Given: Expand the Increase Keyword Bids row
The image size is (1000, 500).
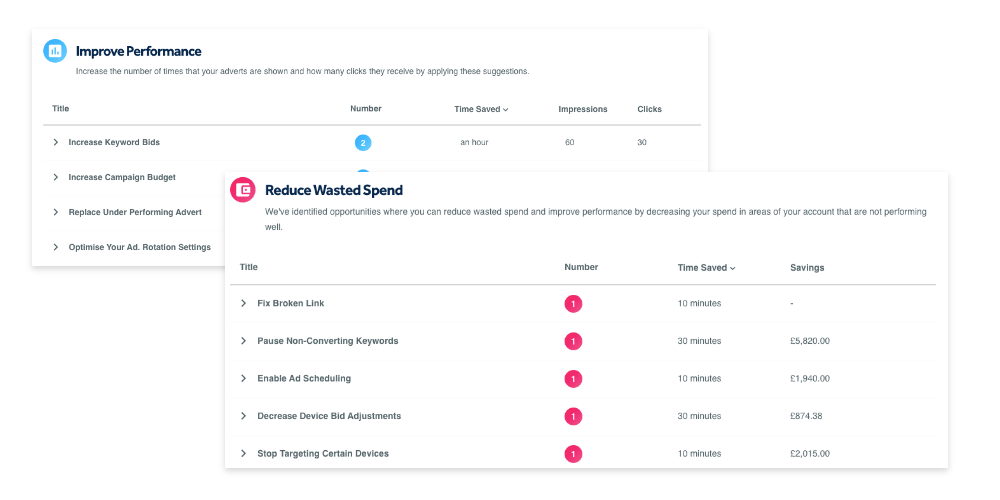Looking at the screenshot, I should tap(55, 142).
